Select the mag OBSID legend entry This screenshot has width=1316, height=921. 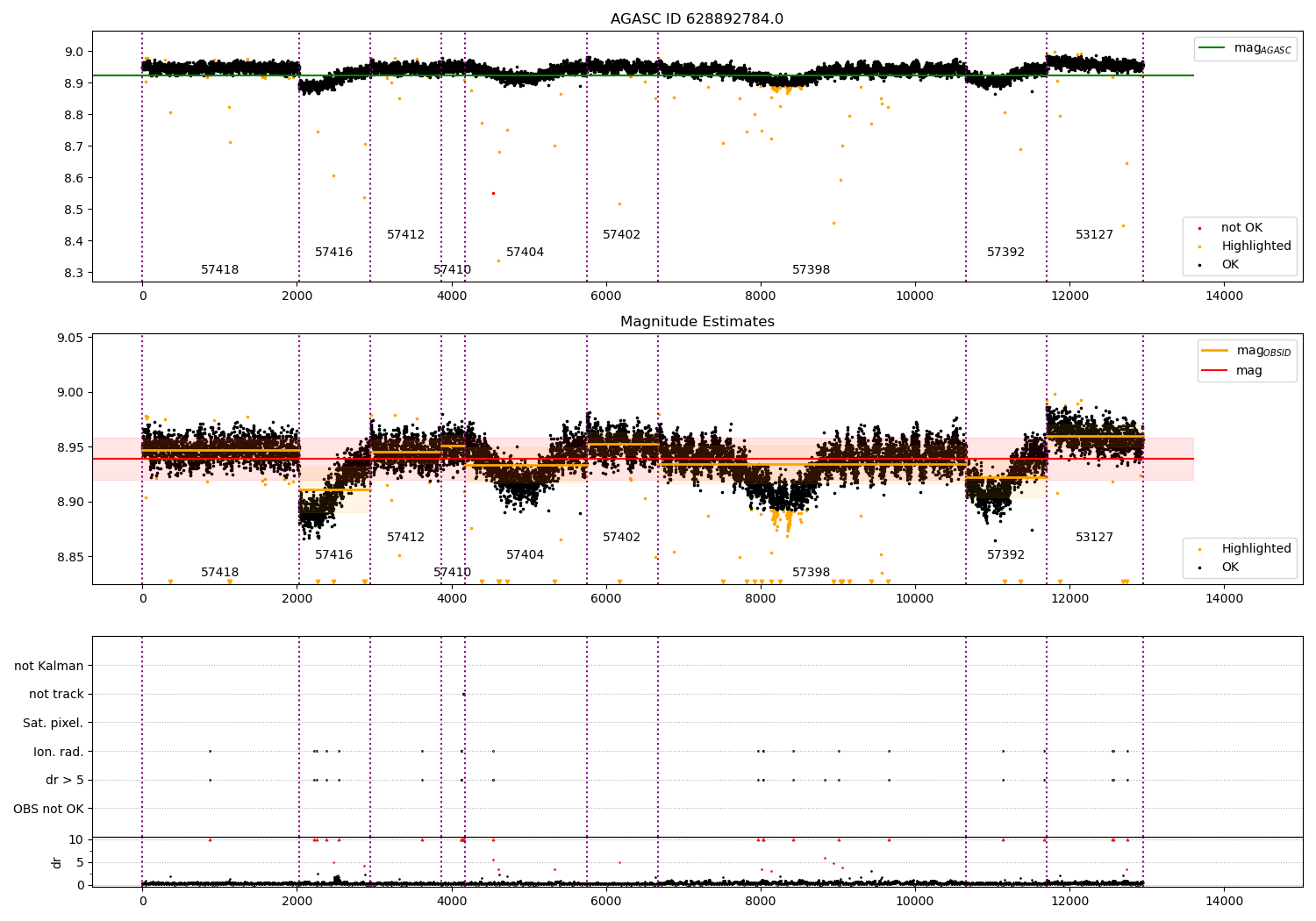click(1246, 351)
